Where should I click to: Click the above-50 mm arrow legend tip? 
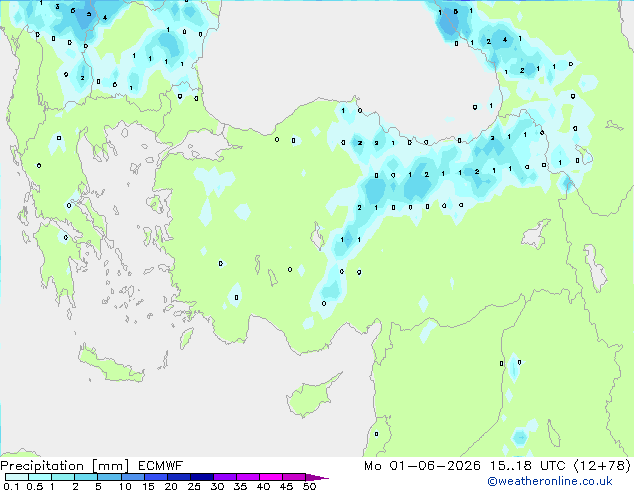pyautogui.click(x=317, y=477)
